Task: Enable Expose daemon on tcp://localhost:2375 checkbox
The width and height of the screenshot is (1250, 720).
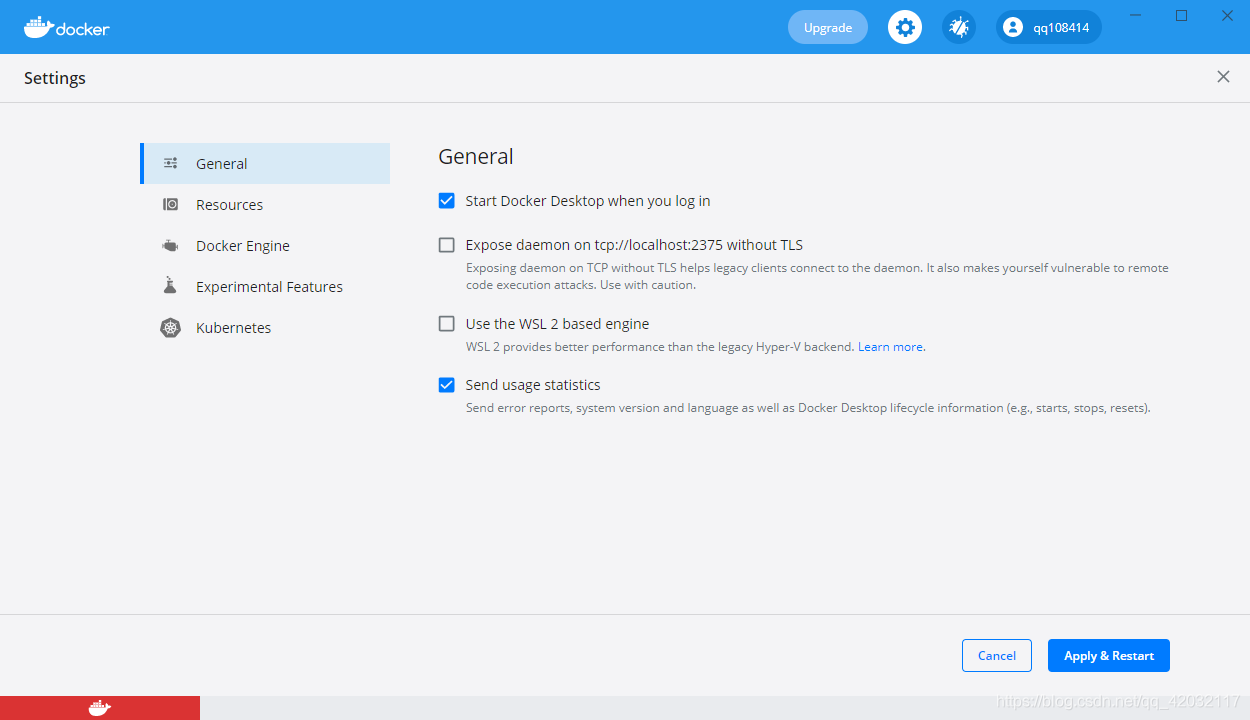Action: tap(447, 245)
